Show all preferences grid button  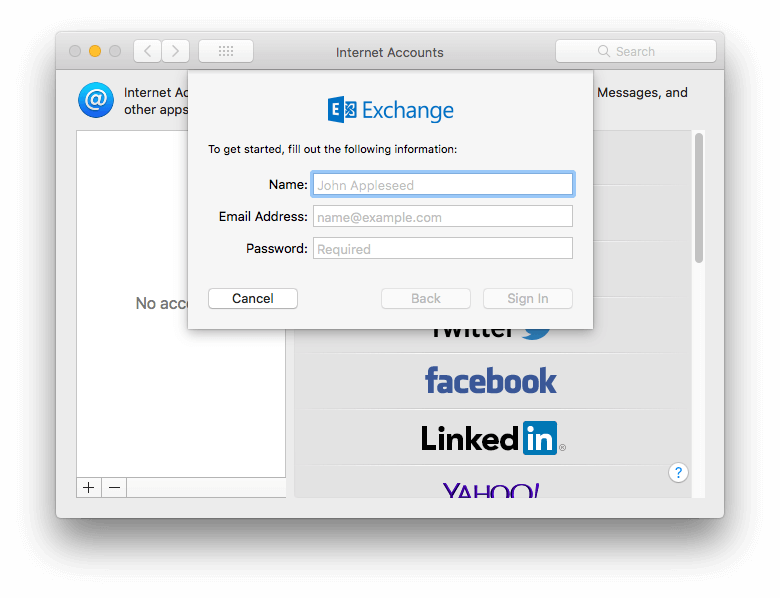pyautogui.click(x=226, y=51)
